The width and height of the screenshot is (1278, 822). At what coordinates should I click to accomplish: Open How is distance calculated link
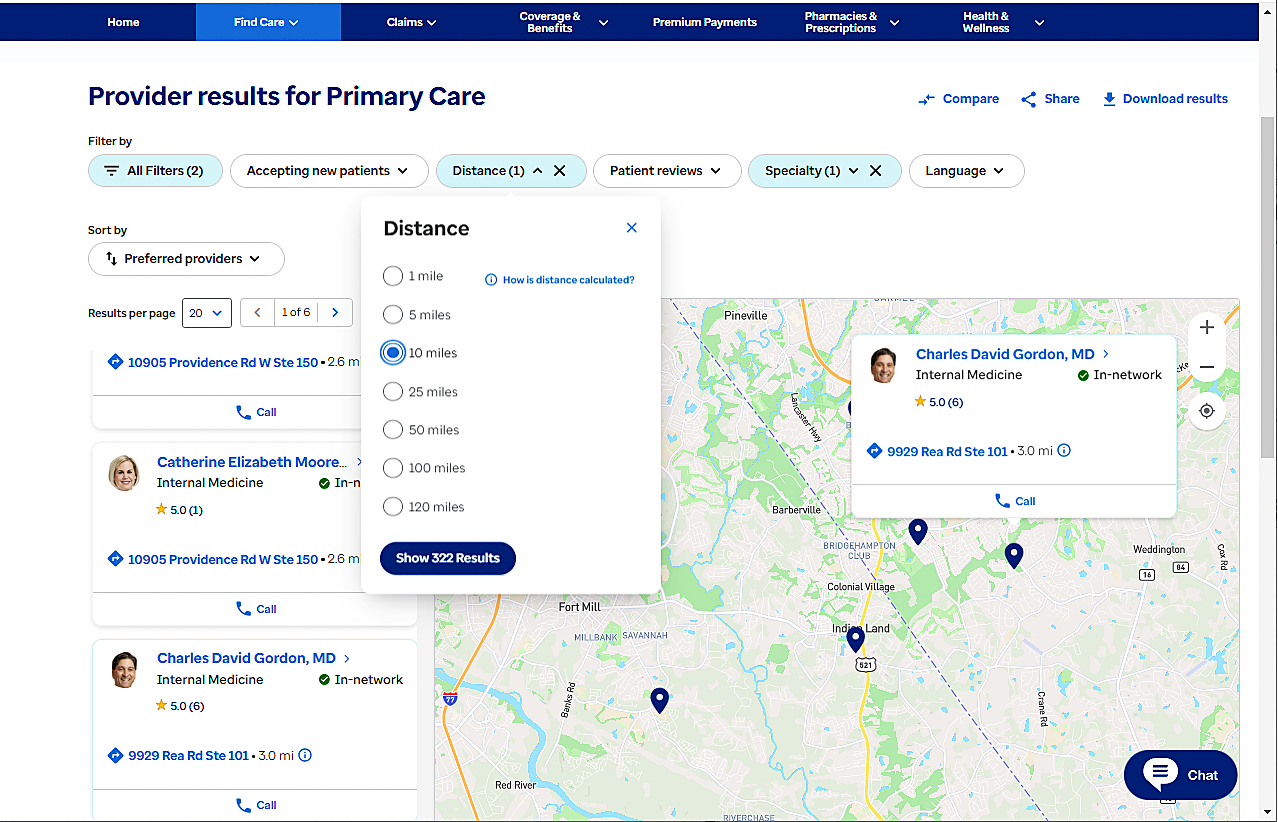[x=568, y=280]
